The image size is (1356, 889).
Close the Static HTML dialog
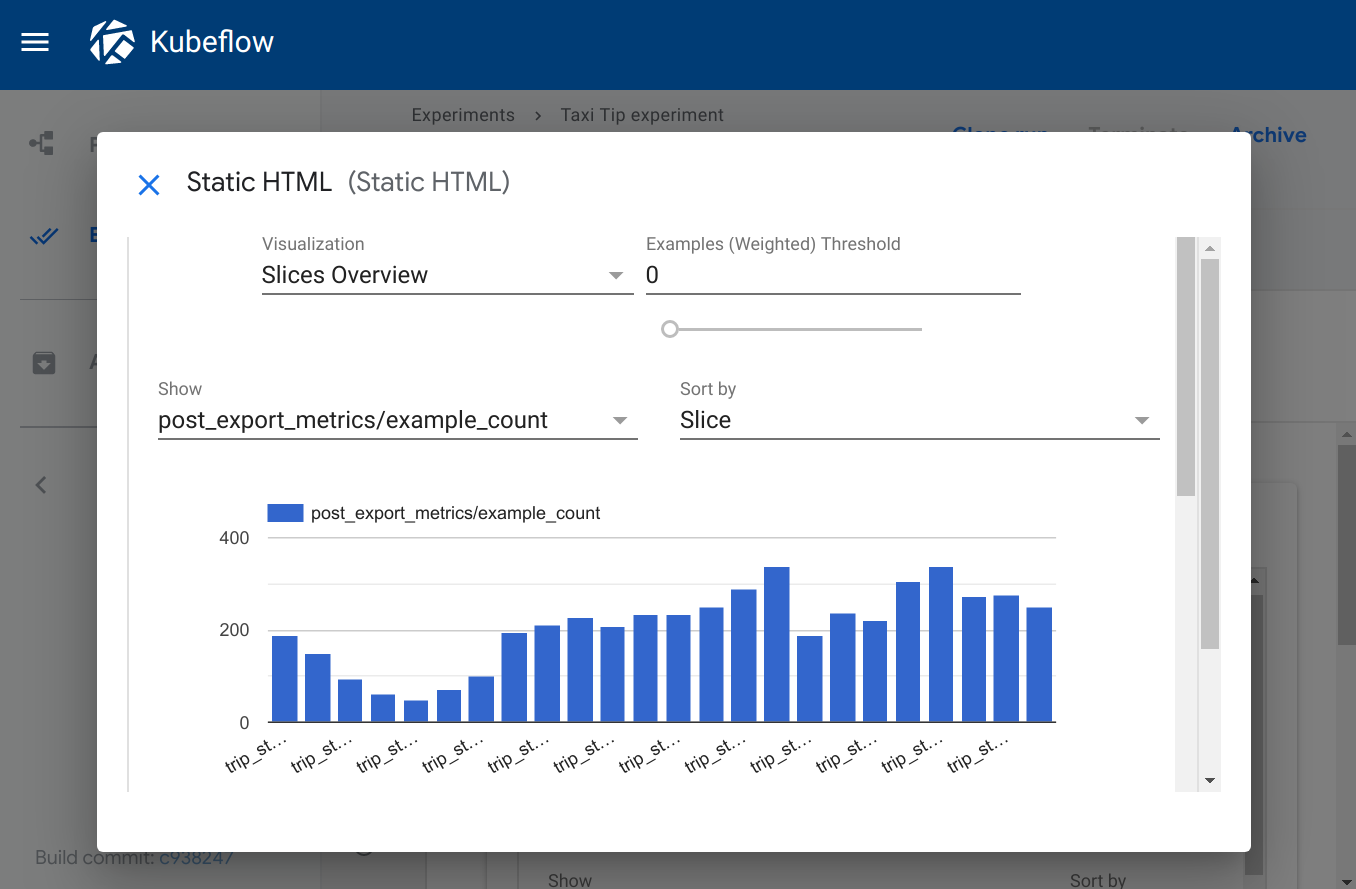pyautogui.click(x=148, y=184)
